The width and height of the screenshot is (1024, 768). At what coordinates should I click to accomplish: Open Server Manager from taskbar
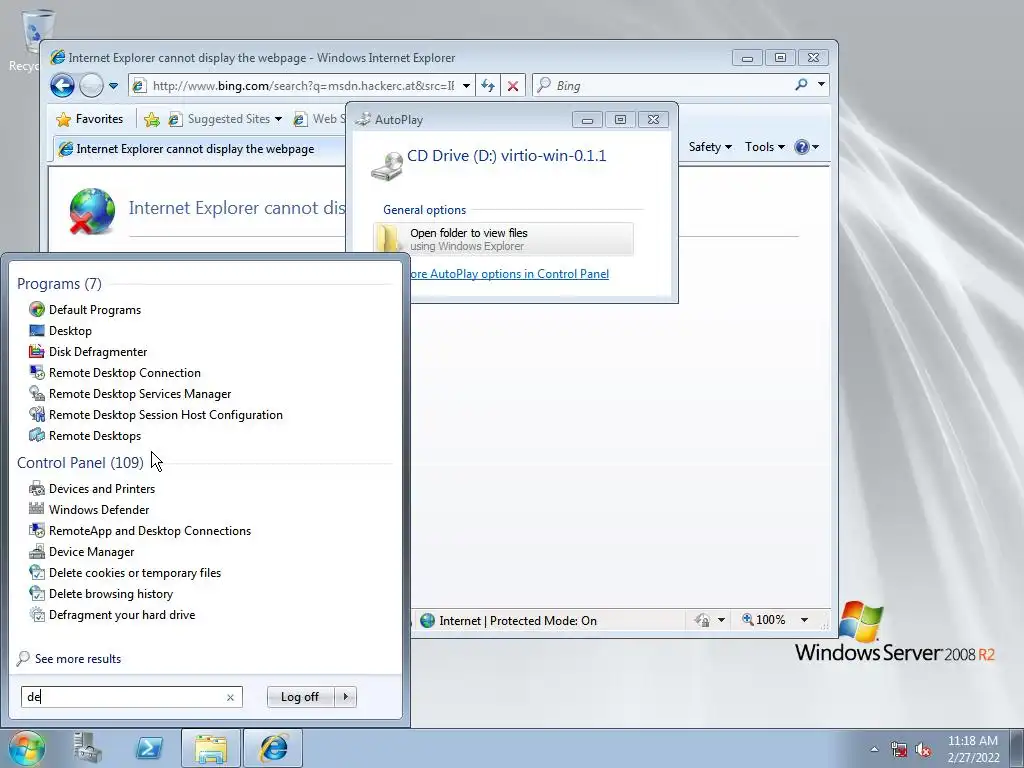pyautogui.click(x=88, y=748)
